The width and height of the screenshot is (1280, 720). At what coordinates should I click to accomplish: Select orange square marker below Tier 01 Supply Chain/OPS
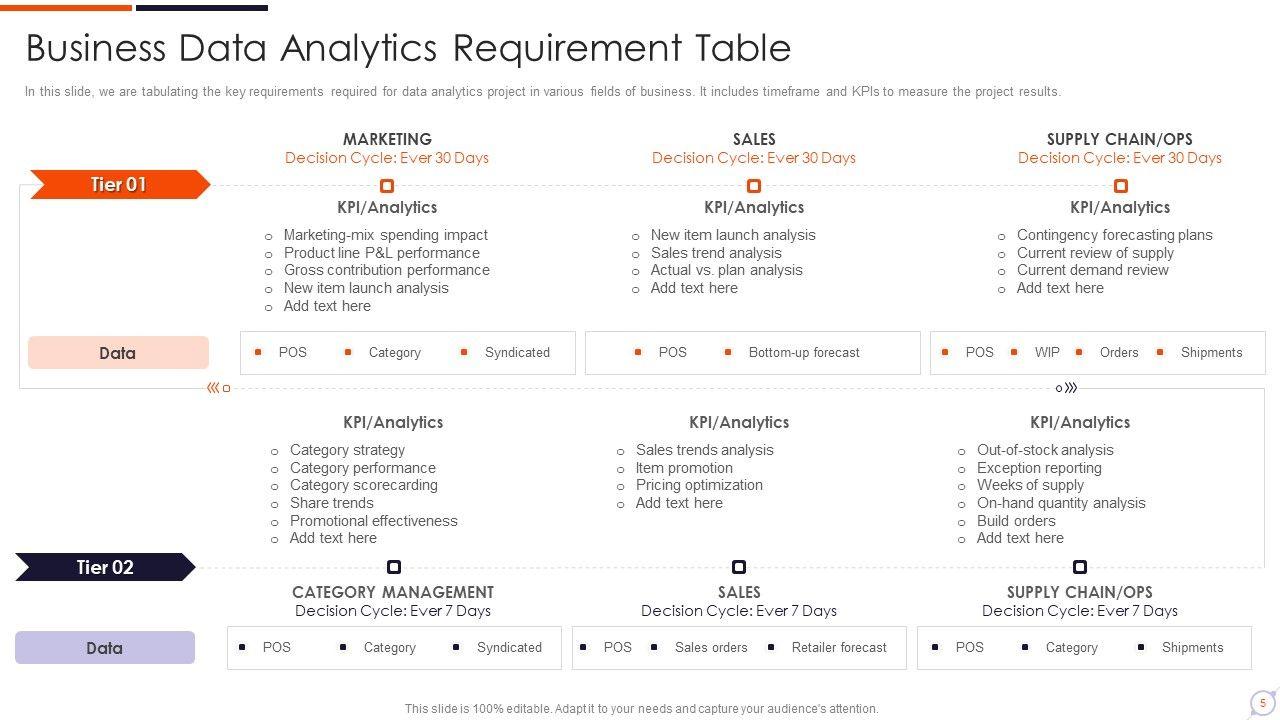click(x=1121, y=186)
